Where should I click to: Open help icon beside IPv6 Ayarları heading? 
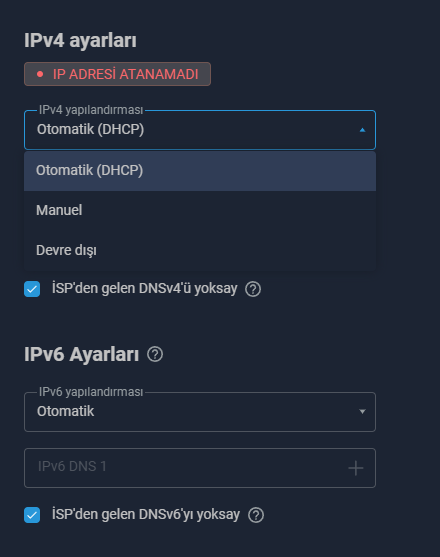coord(155,355)
